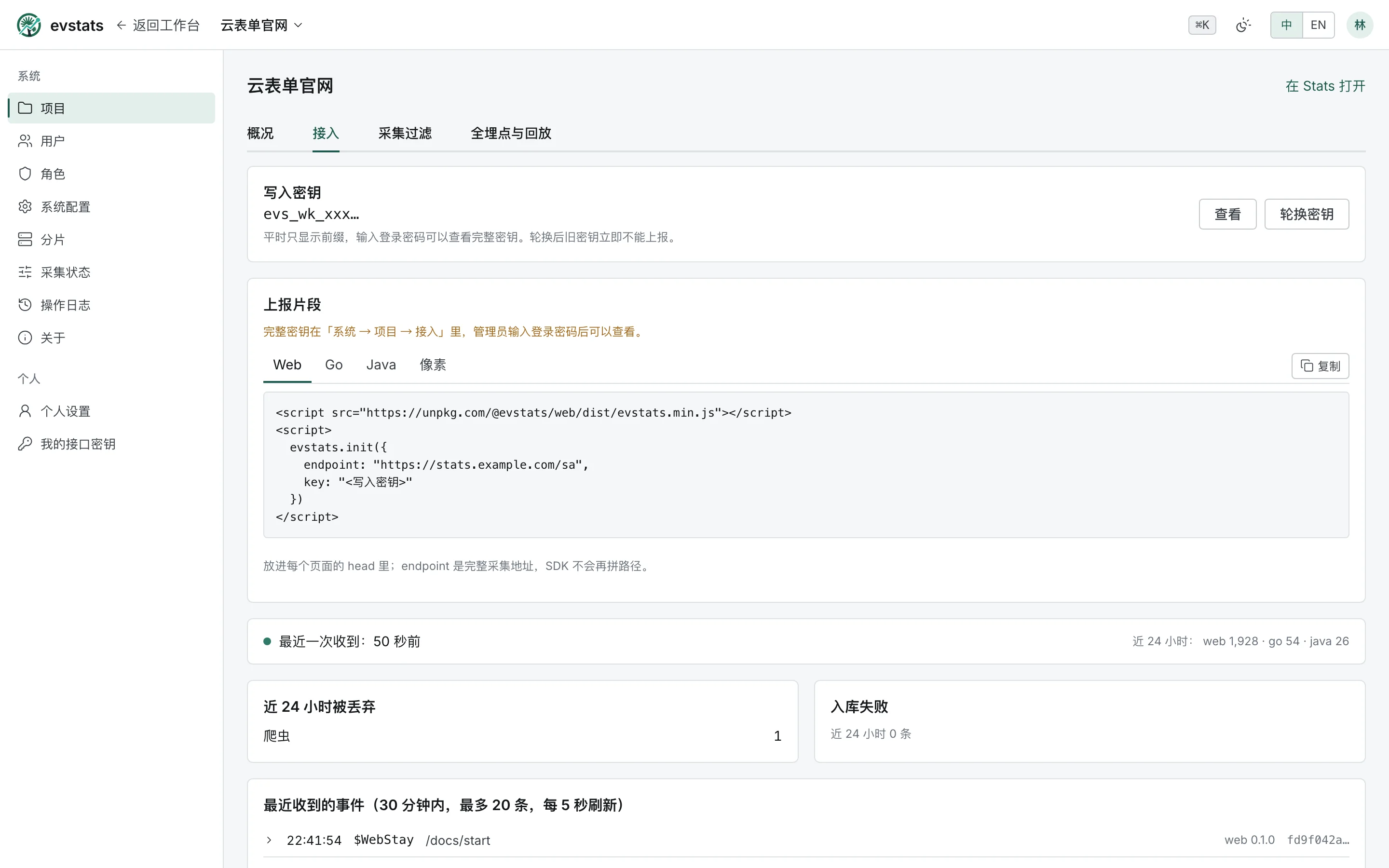
Task: Click the evs_wk_xxx… key prefix text
Action: click(311, 214)
